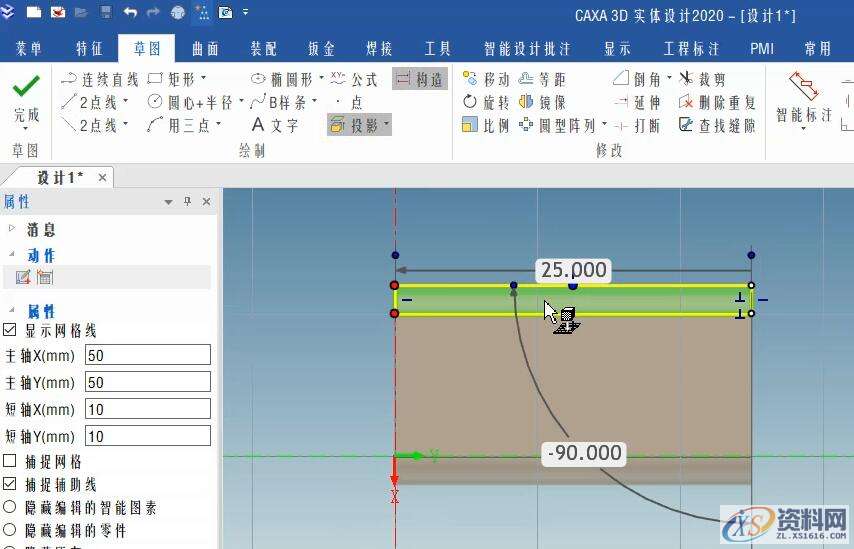Switch to the 钣金 ribbon tab
This screenshot has width=854, height=549.
coord(321,49)
